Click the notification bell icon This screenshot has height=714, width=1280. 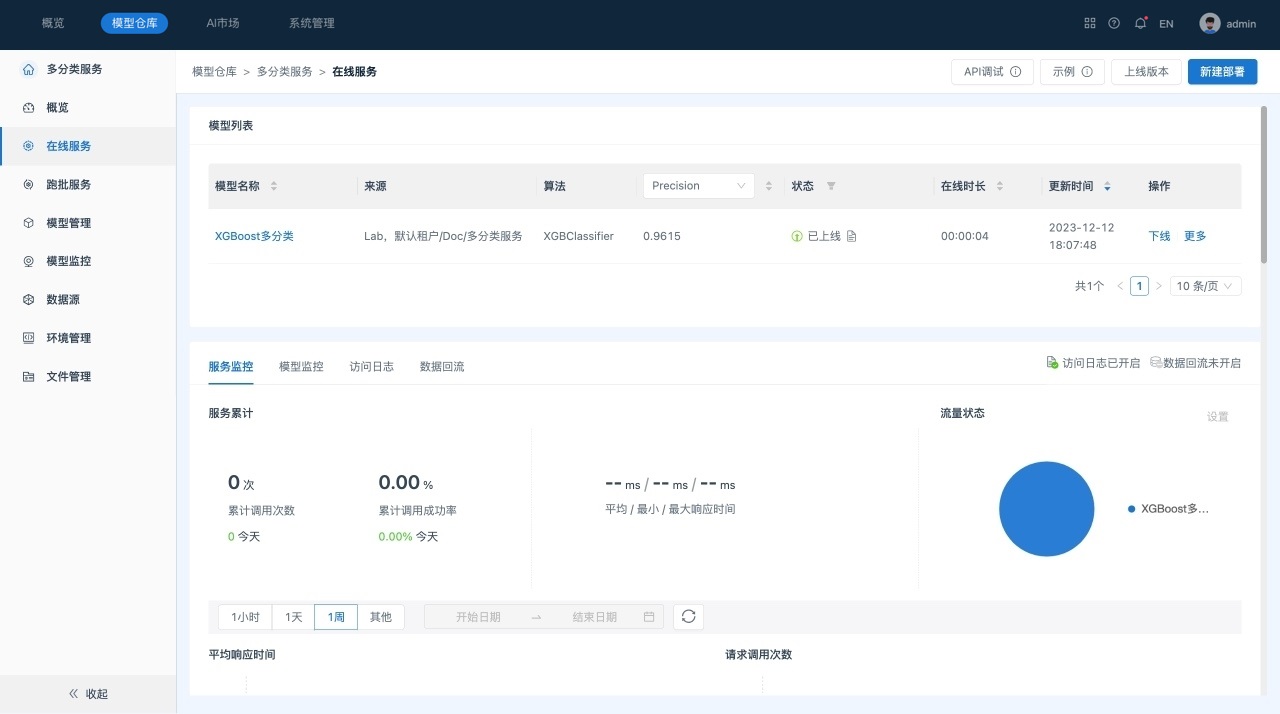coord(1140,23)
